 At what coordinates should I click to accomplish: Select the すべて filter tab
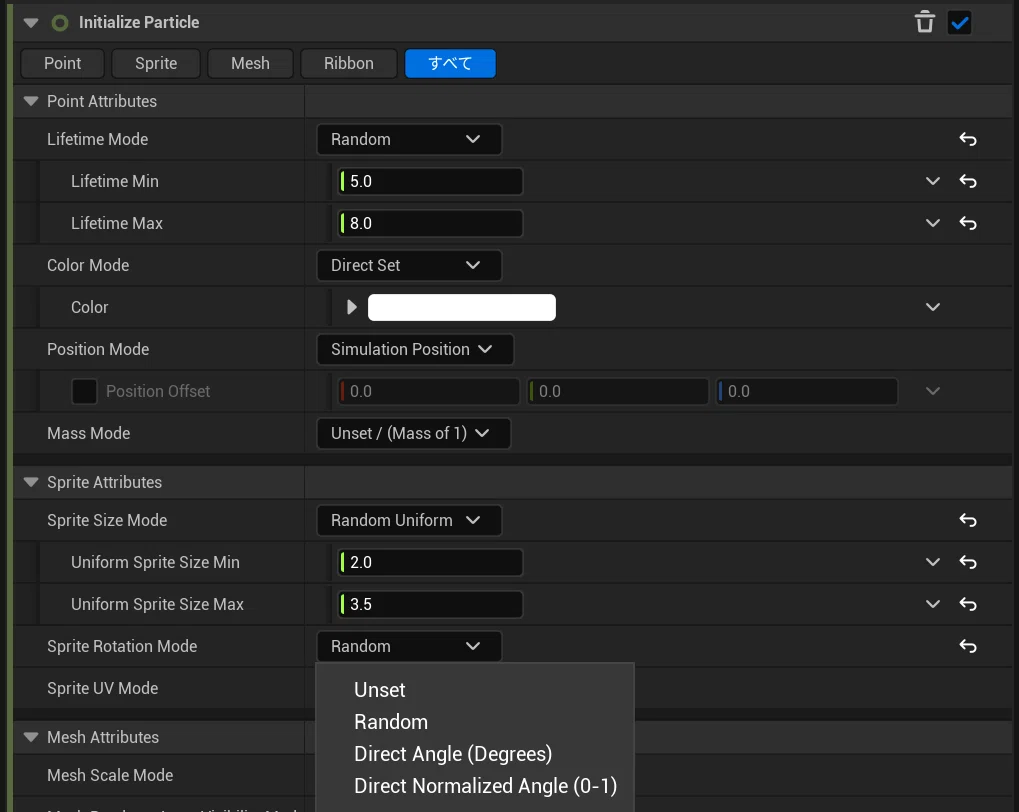(450, 63)
